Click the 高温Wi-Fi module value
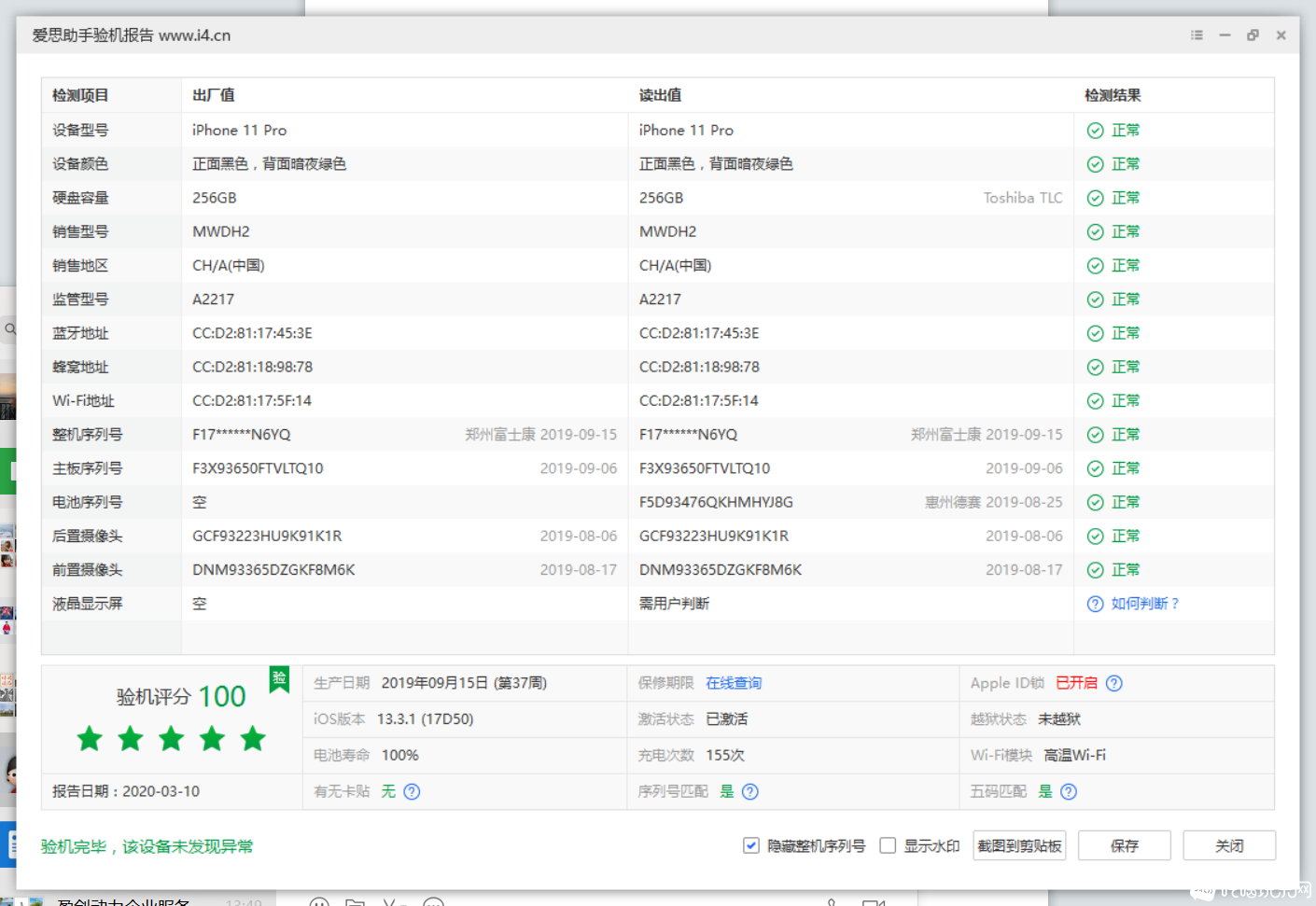 click(1074, 755)
